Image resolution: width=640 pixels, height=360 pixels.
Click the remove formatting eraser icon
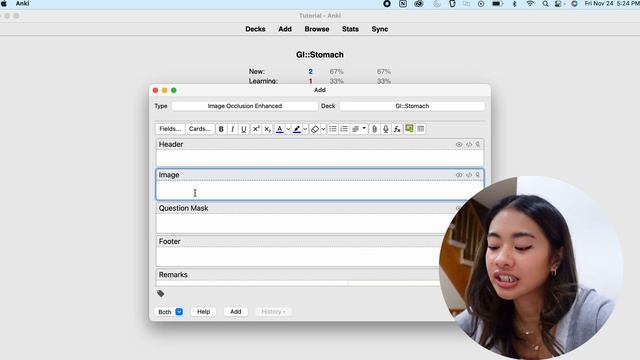(x=315, y=129)
